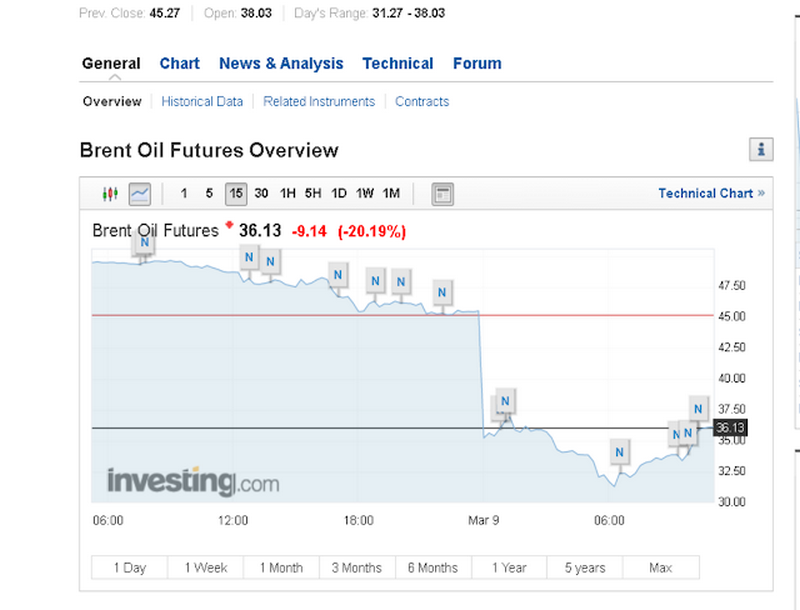Switch to the News & Analysis tab

tap(281, 63)
